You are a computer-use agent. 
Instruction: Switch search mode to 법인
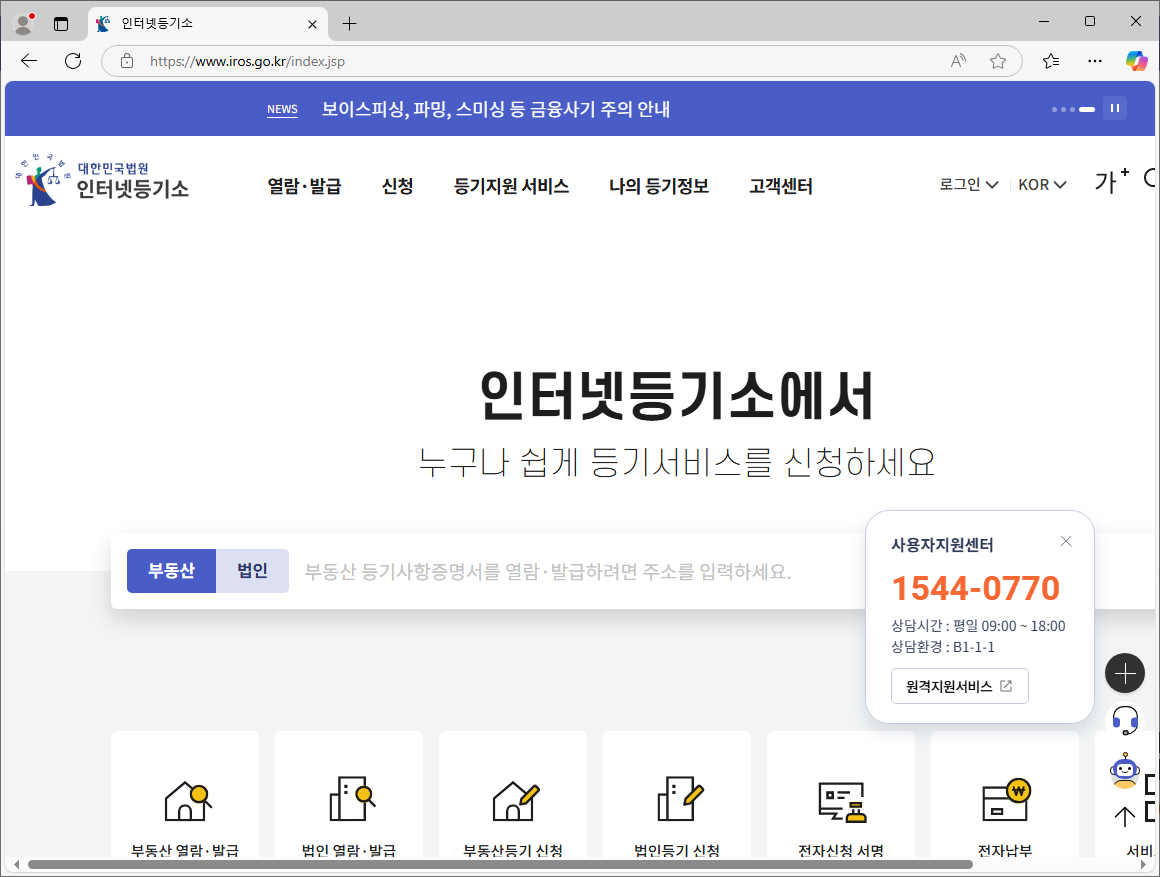(x=252, y=571)
